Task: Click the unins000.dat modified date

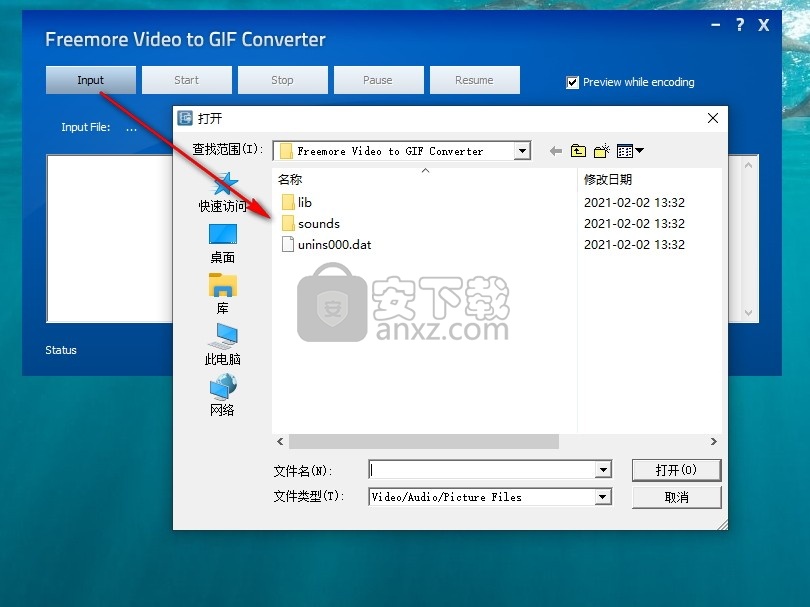Action: [x=634, y=245]
